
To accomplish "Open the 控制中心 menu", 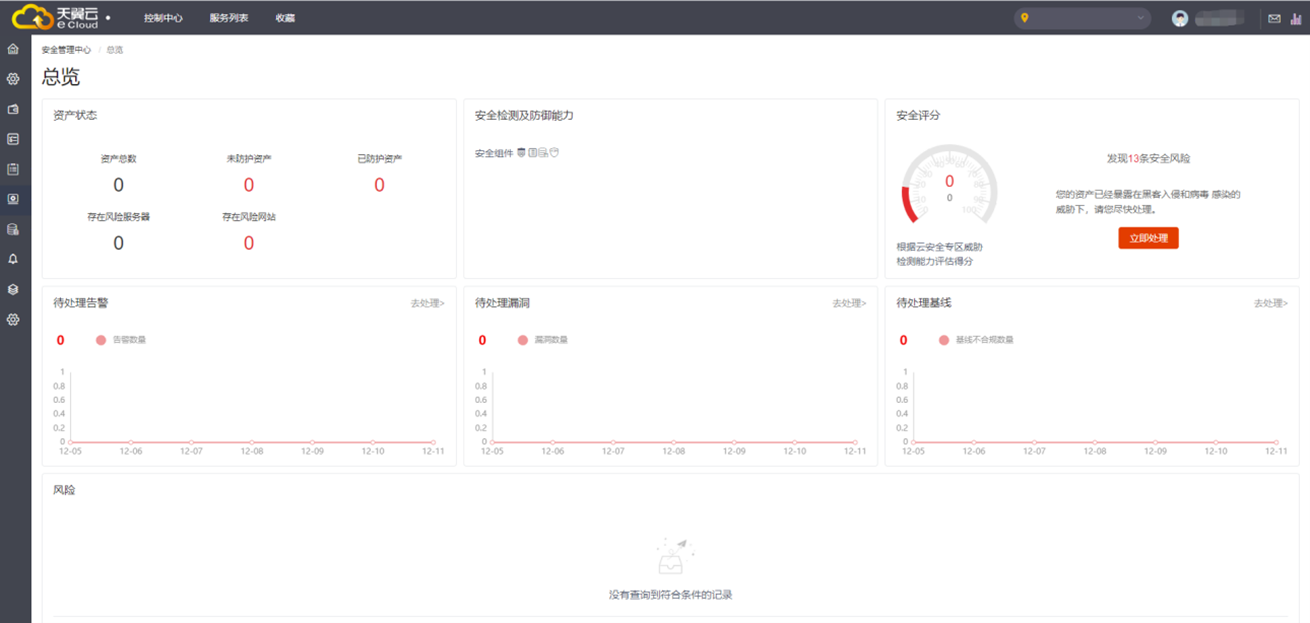I will pyautogui.click(x=163, y=18).
